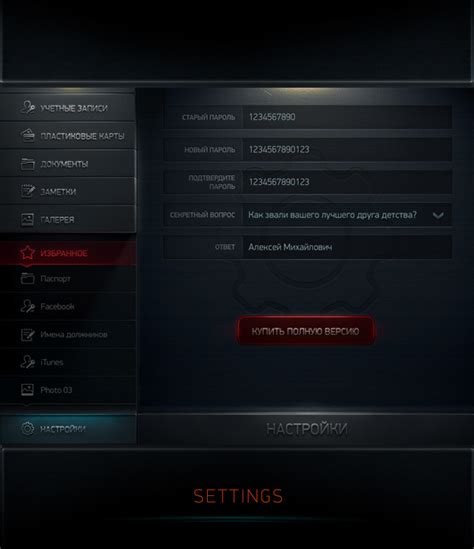Open the Секретный вопрос combo box text
The width and height of the screenshot is (474, 549).
333,215
